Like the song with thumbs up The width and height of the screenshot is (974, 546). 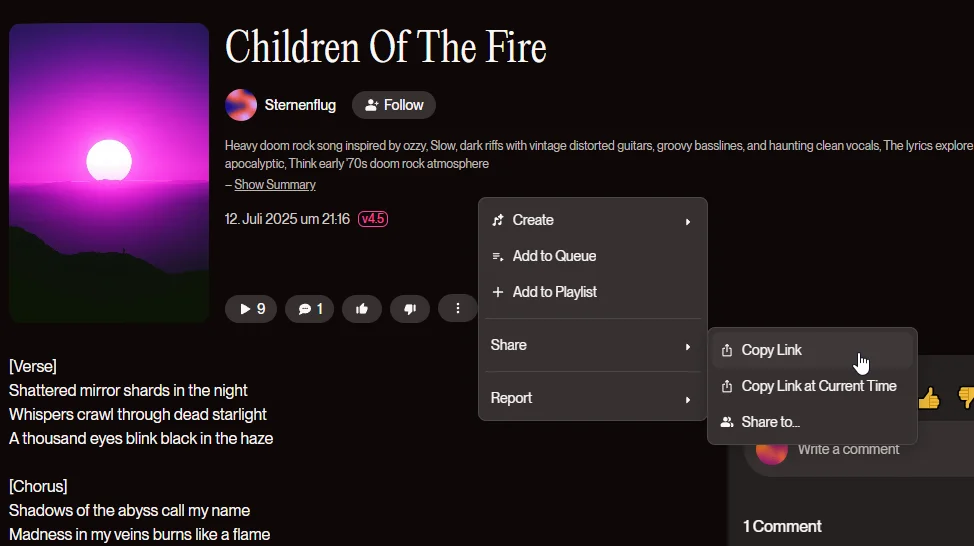pos(362,309)
